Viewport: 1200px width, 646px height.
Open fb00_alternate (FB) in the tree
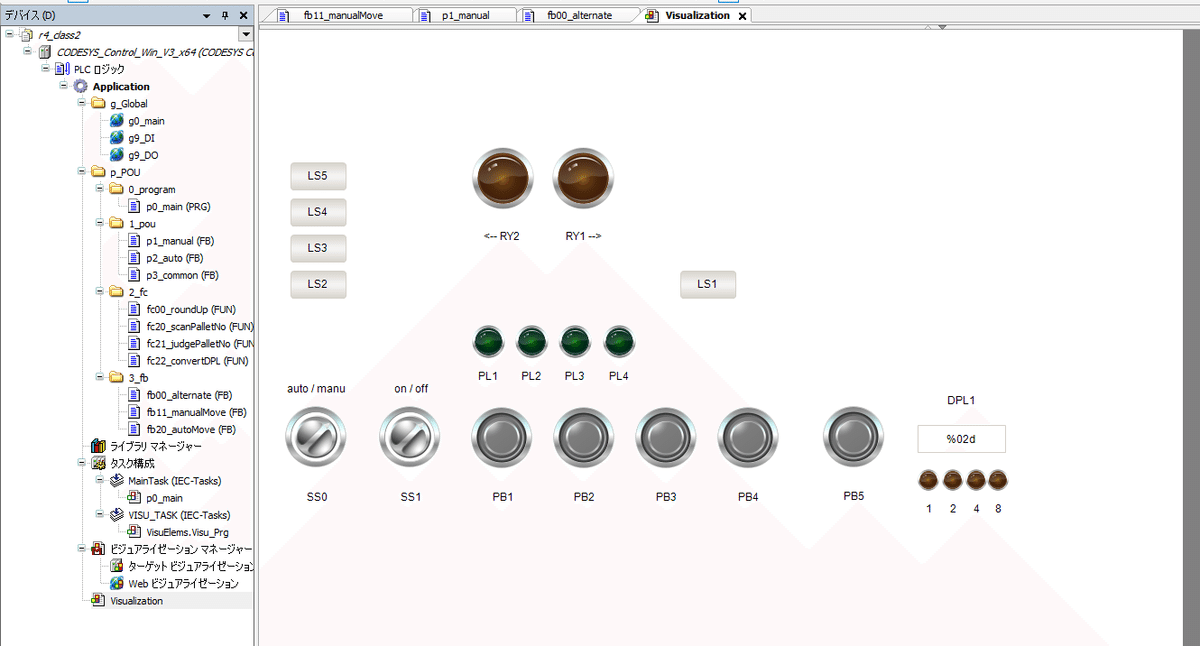tap(187, 395)
